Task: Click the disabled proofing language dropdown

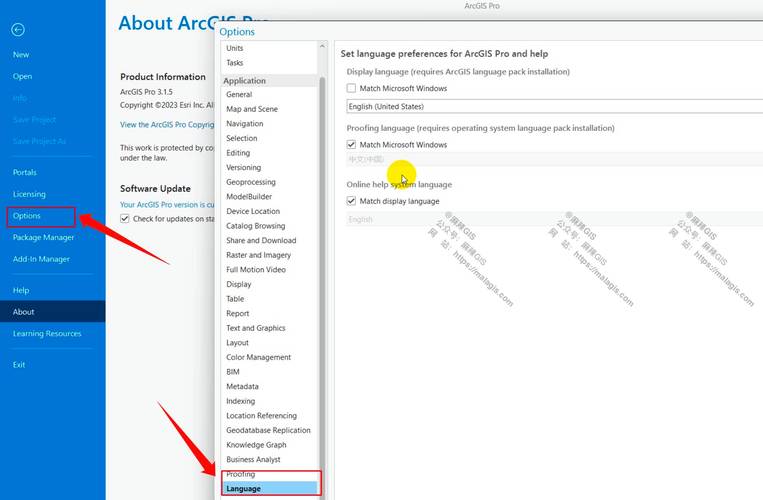Action: point(554,160)
